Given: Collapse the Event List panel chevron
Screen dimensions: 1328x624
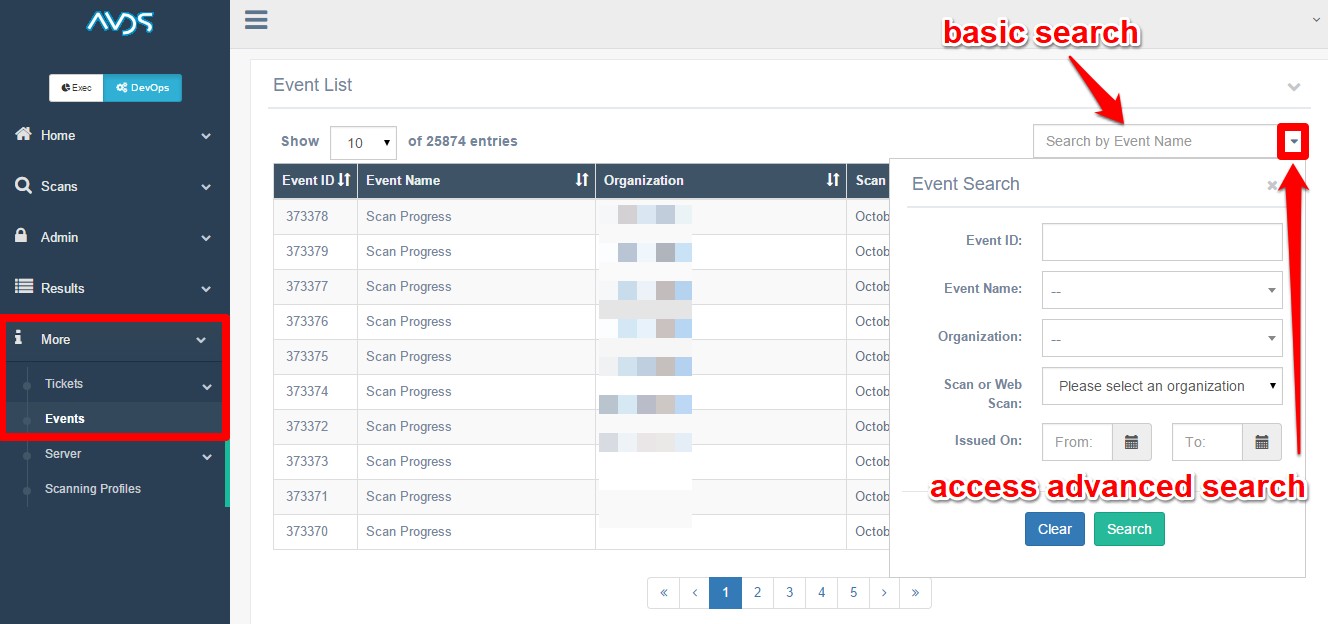Looking at the screenshot, I should [x=1294, y=87].
